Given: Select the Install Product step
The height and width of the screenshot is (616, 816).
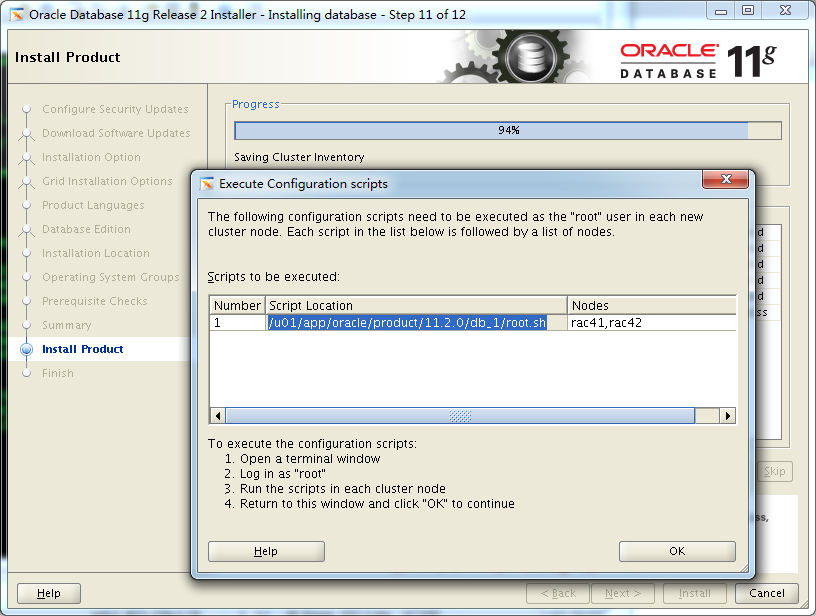Looking at the screenshot, I should (83, 349).
